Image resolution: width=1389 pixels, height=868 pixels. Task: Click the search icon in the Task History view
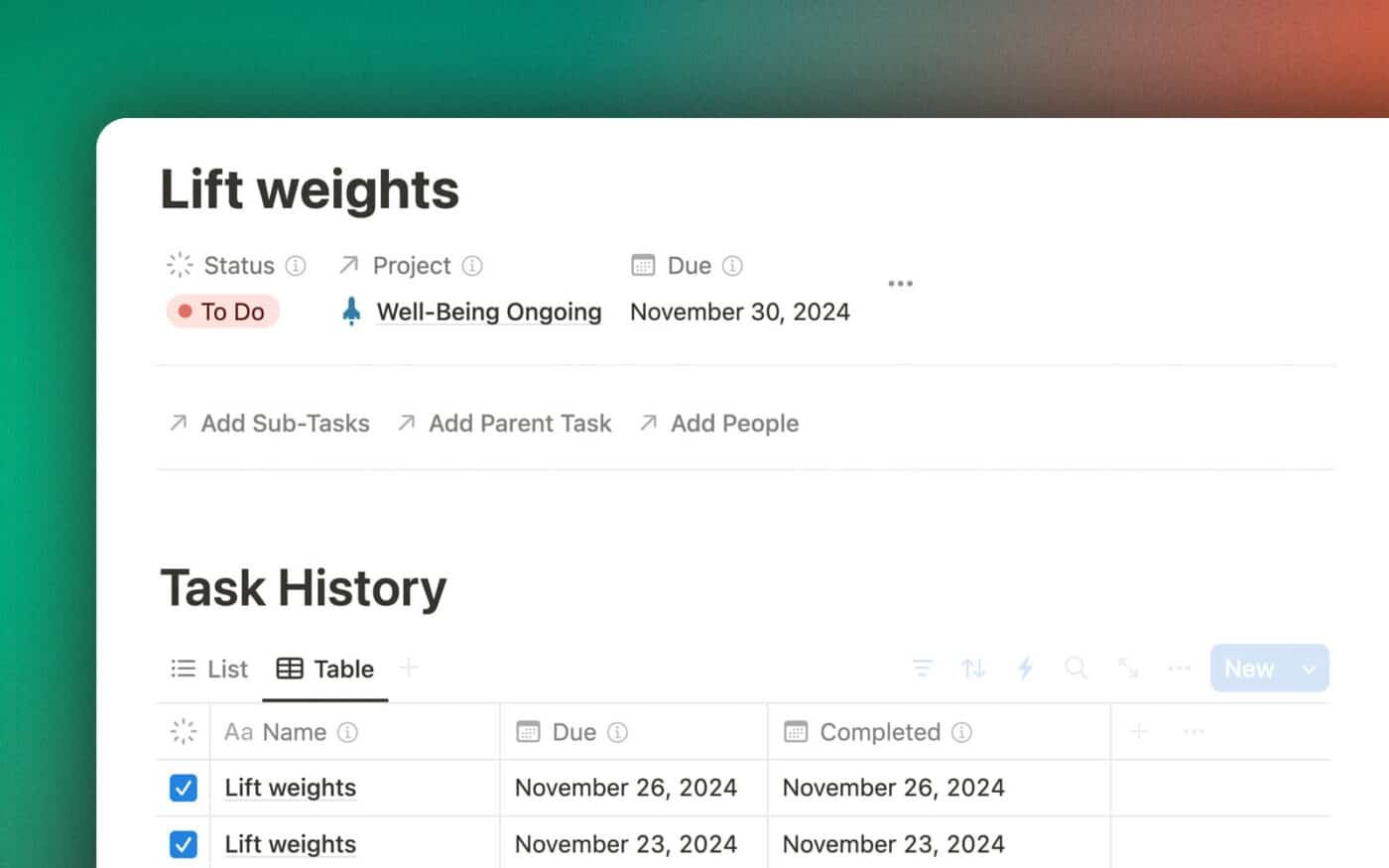coord(1077,668)
